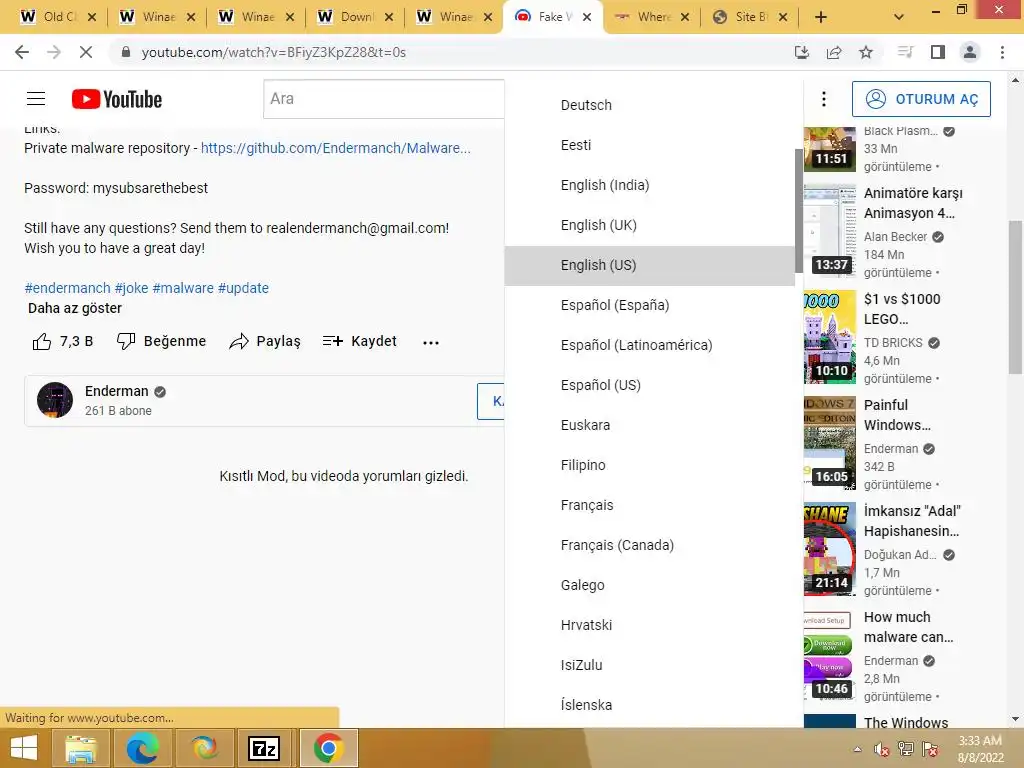Open #endermanch hashtag link
Image resolution: width=1024 pixels, height=768 pixels.
pyautogui.click(x=67, y=288)
